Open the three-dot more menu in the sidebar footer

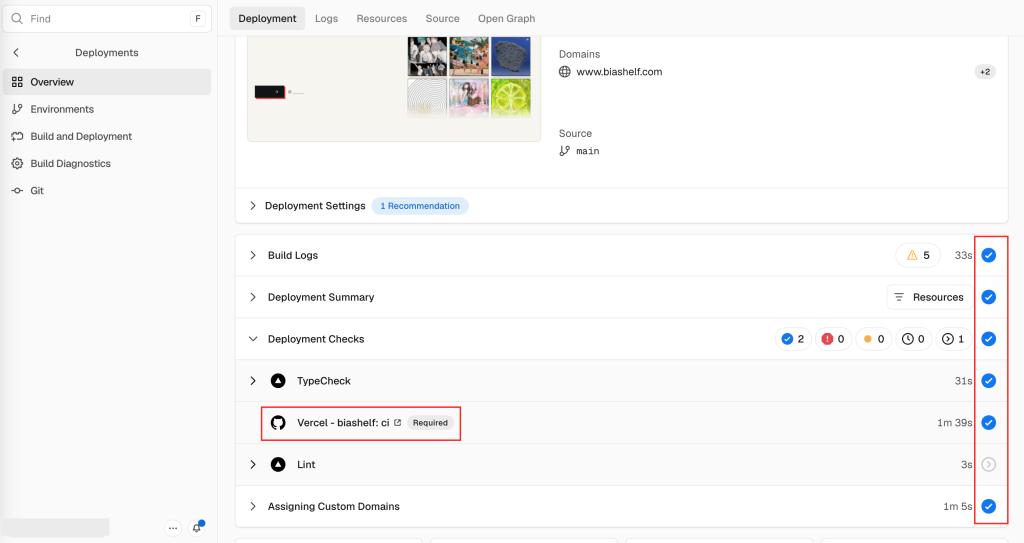pos(173,528)
